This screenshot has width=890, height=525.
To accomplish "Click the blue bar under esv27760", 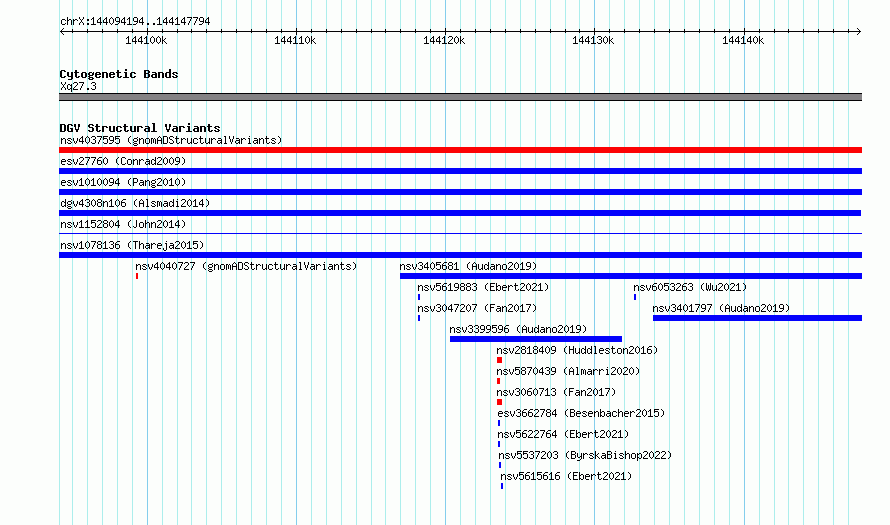I will (x=460, y=171).
